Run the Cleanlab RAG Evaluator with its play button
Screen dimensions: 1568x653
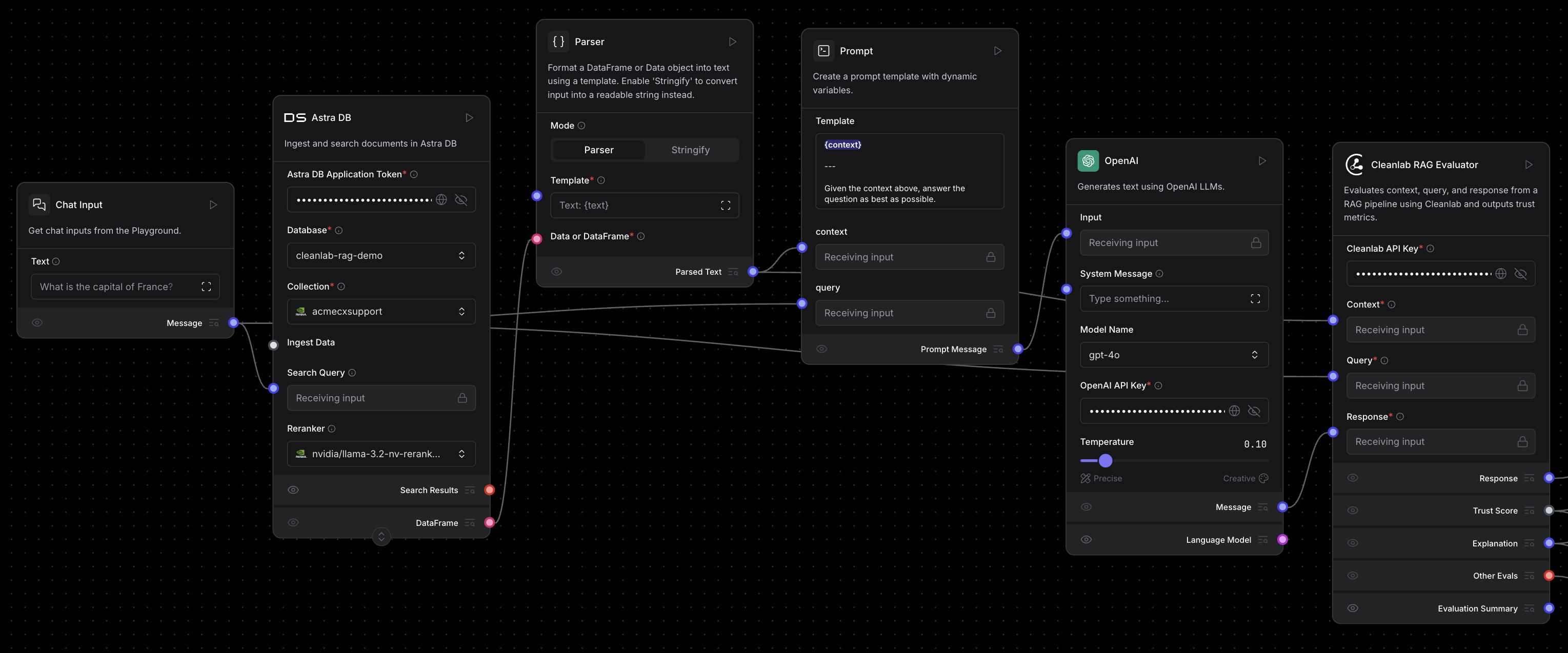(x=1529, y=165)
